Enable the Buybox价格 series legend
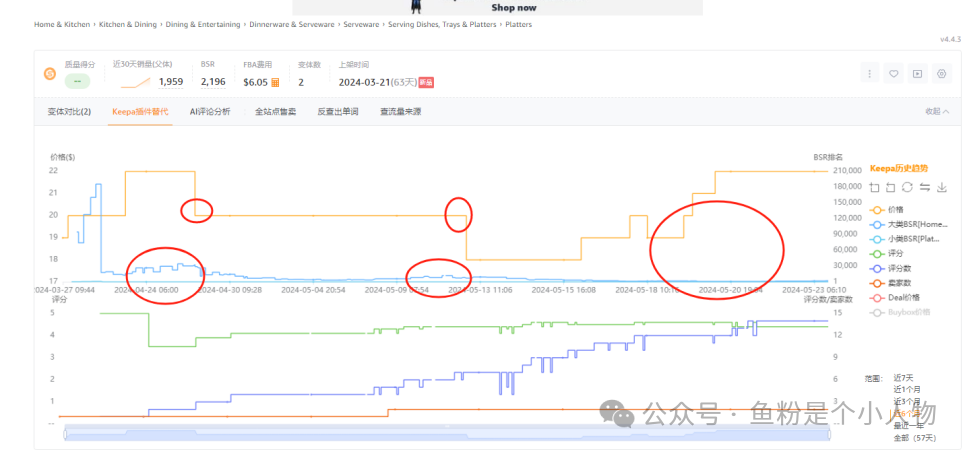967x452 pixels. (899, 313)
